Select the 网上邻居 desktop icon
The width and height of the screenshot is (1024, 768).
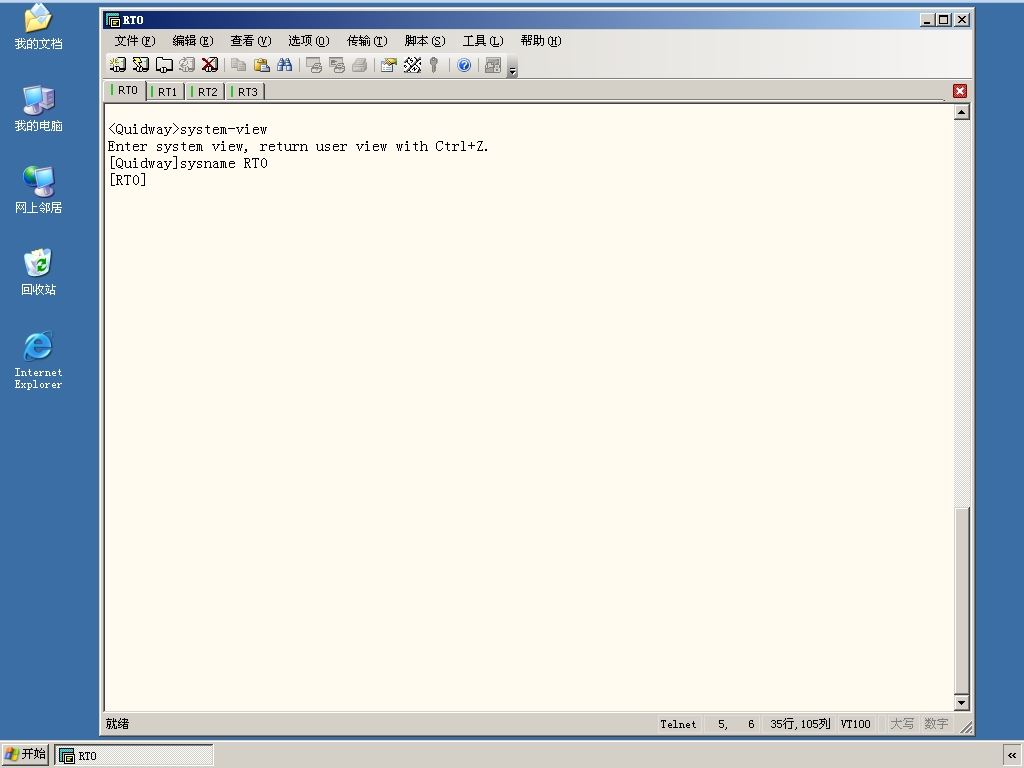coord(38,190)
